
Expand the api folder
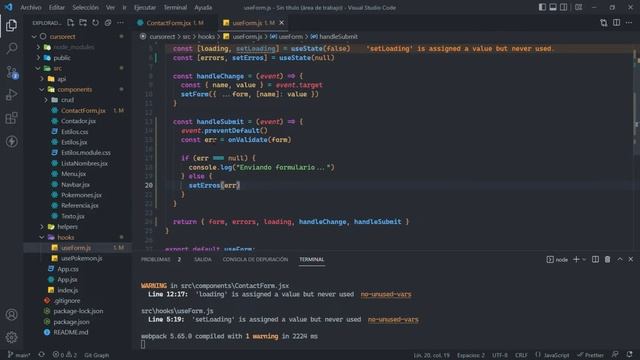[42, 79]
